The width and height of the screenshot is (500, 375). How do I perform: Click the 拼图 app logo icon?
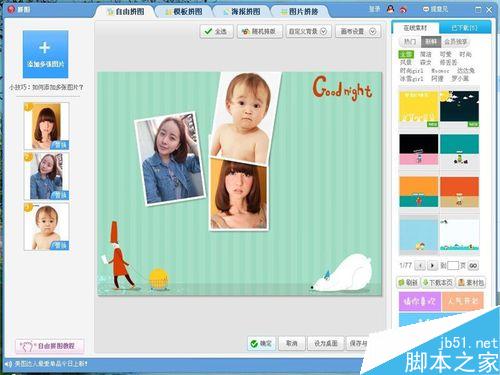coord(12,9)
